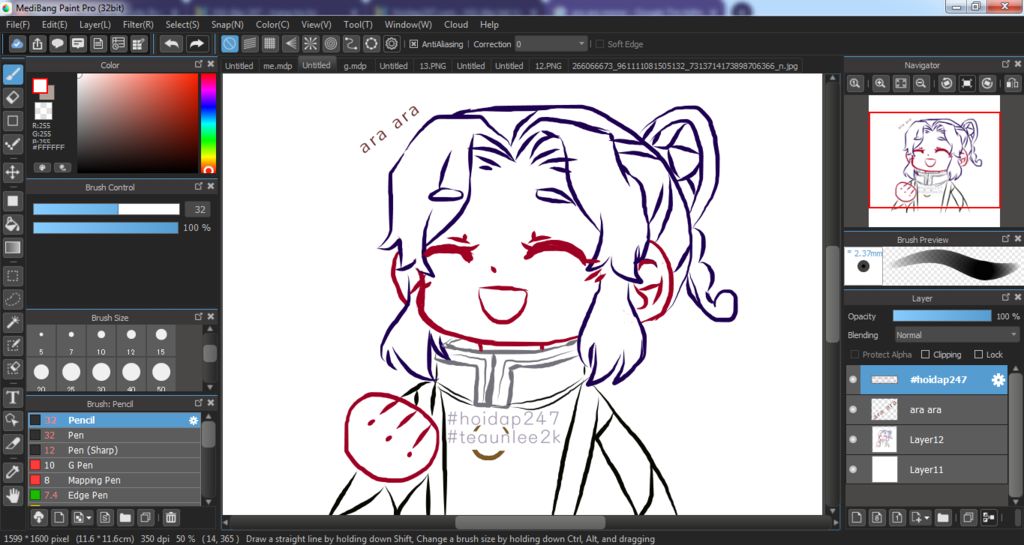The width and height of the screenshot is (1024, 545).
Task: Select the G Pen brush
Action: pyautogui.click(x=114, y=465)
